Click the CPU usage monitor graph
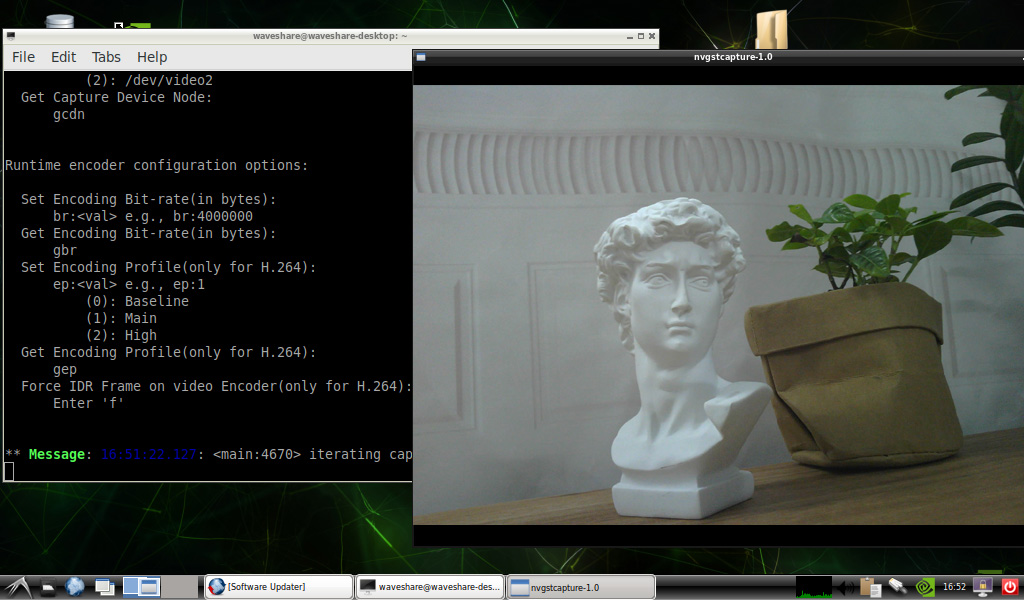This screenshot has width=1024, height=600. click(813, 587)
